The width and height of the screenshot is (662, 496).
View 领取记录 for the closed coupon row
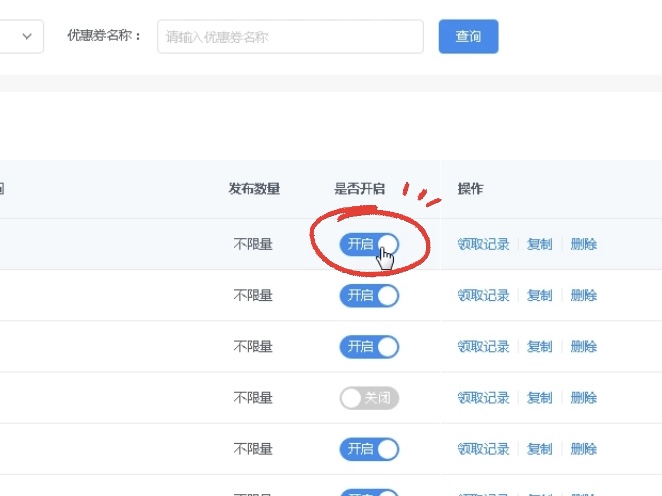[x=483, y=398]
